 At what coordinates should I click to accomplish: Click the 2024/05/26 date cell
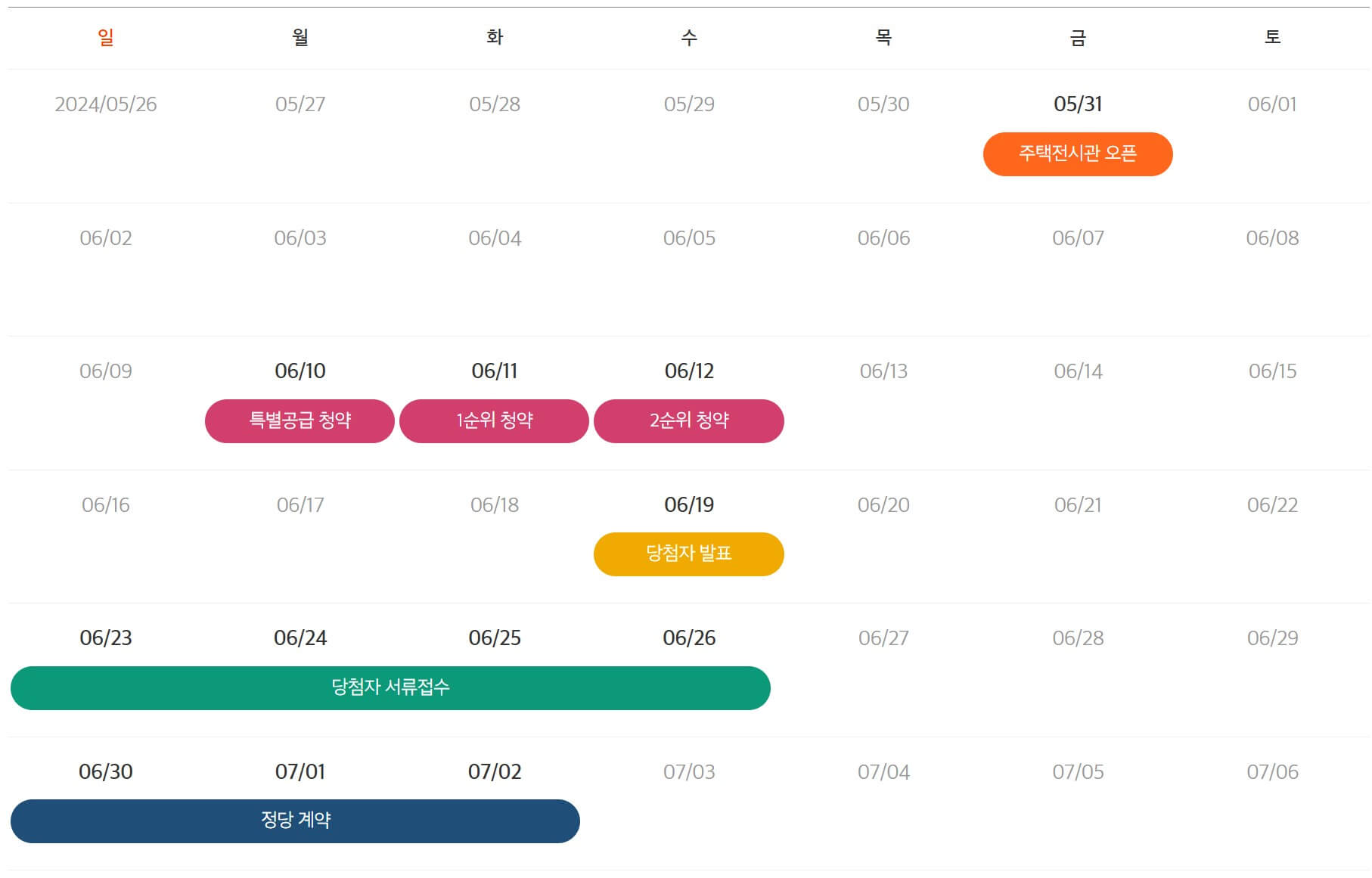106,105
